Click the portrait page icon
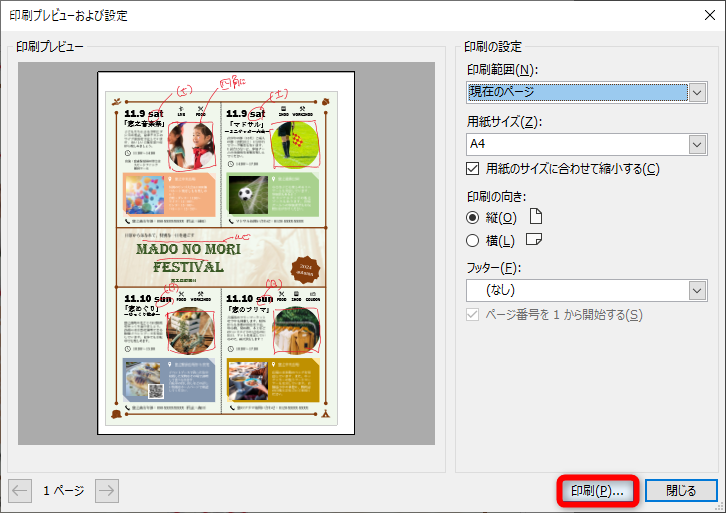Image resolution: width=726 pixels, height=513 pixels. [x=535, y=216]
